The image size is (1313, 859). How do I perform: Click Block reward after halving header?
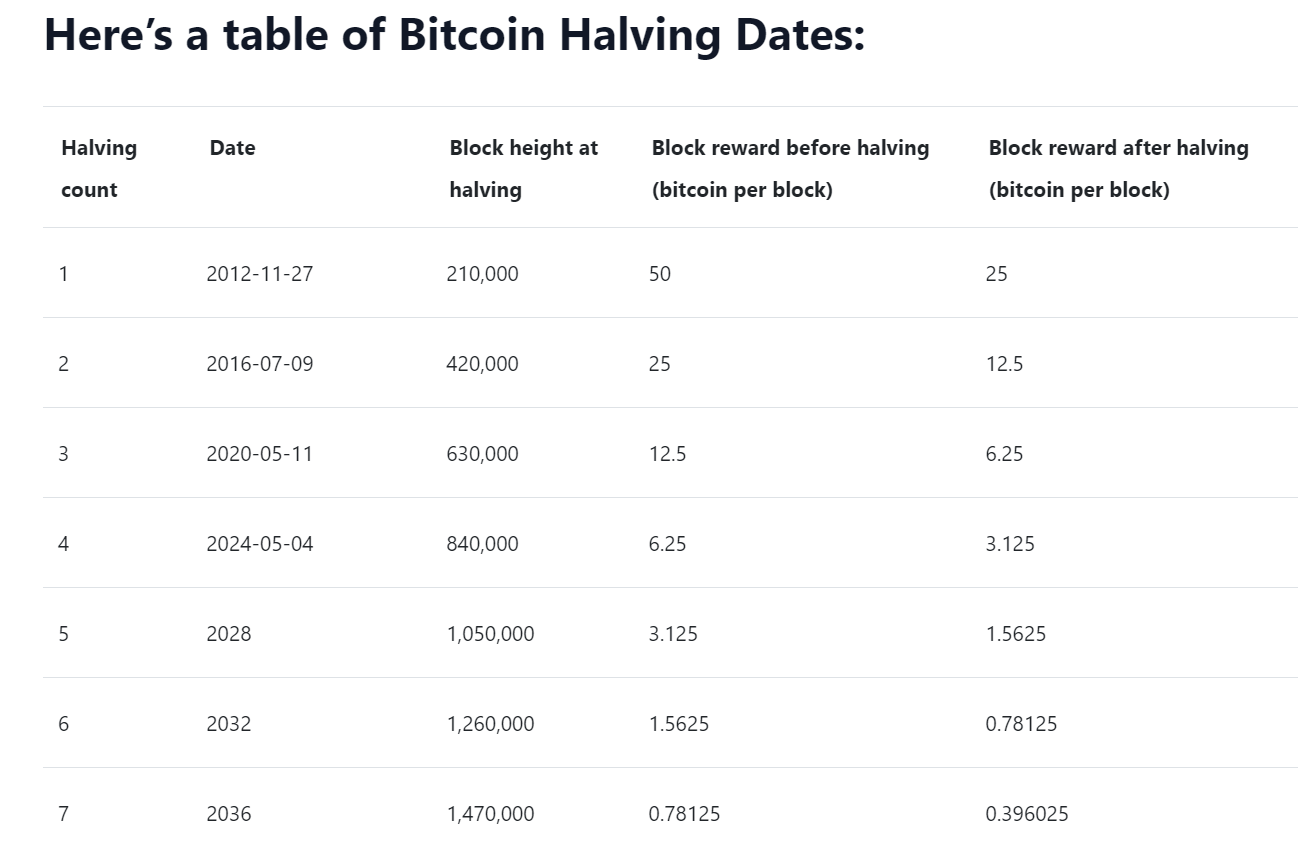(x=1118, y=168)
